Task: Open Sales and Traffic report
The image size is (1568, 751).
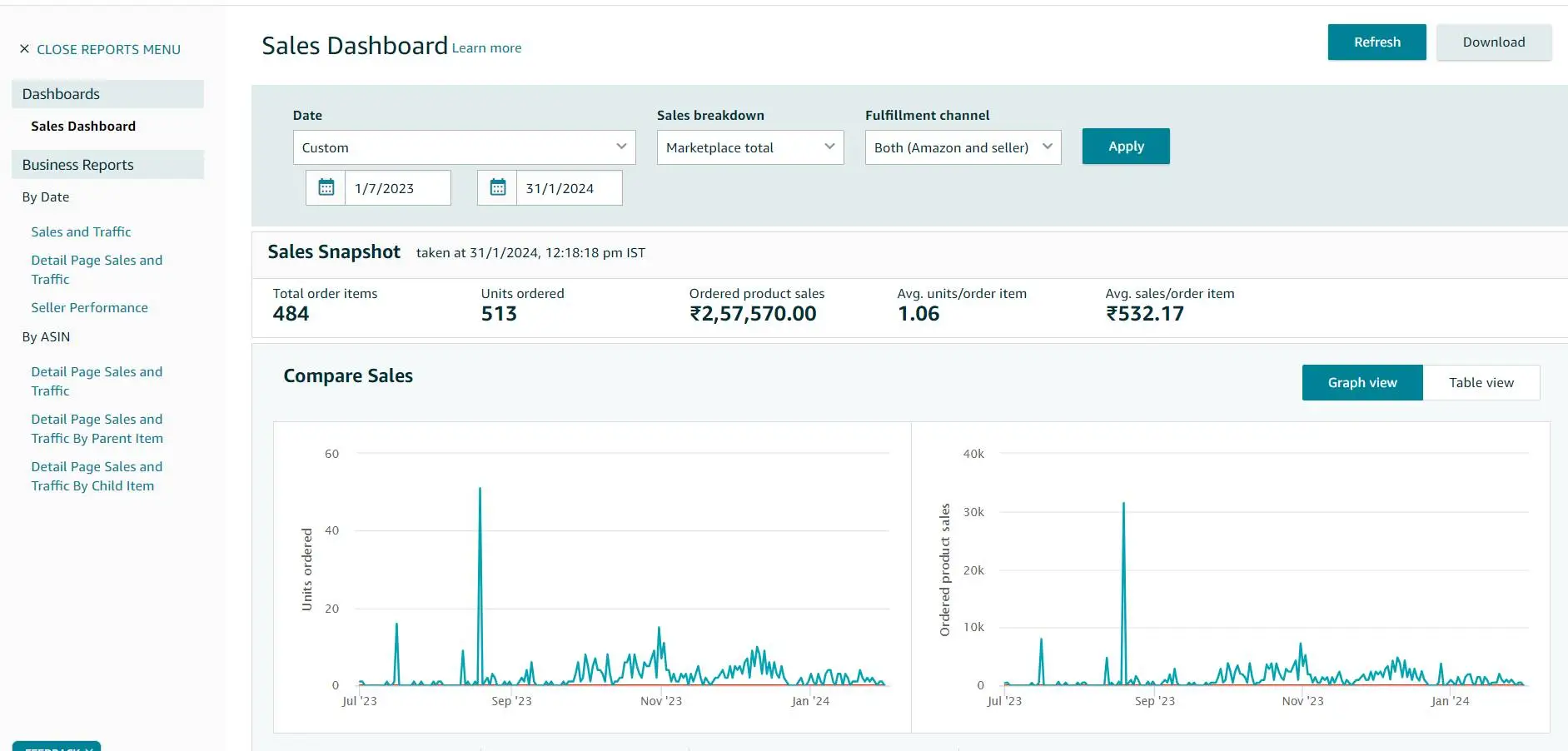Action: (81, 232)
